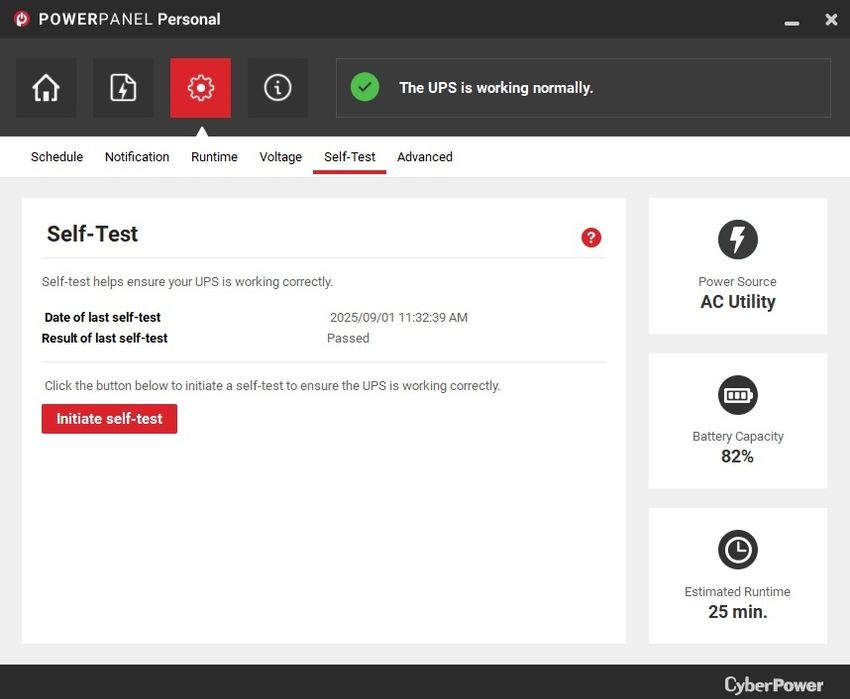The image size is (850, 699).
Task: Minimize the PowerPanel window
Action: [791, 23]
